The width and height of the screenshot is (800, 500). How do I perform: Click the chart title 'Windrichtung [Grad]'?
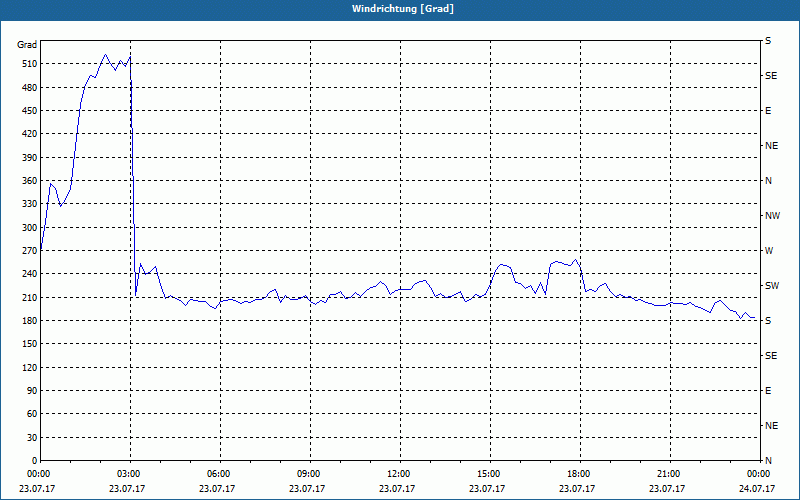click(x=403, y=9)
